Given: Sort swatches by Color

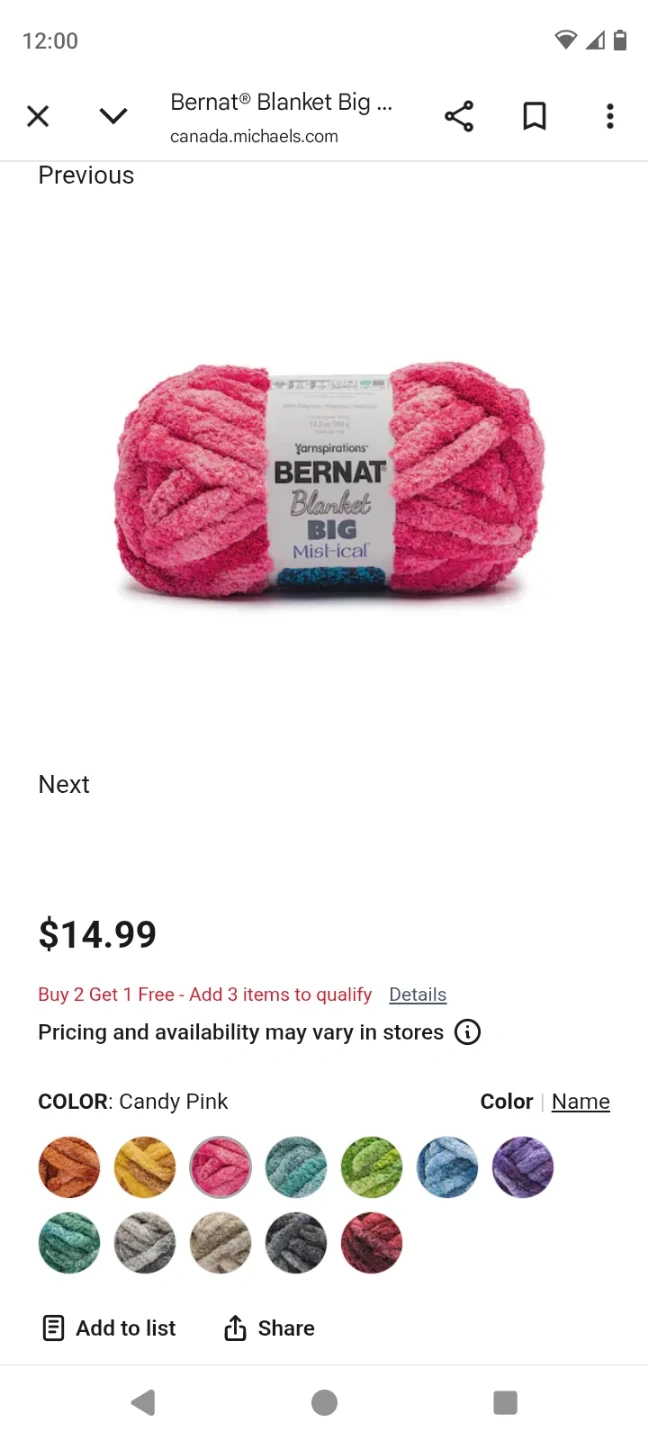Looking at the screenshot, I should [506, 1101].
